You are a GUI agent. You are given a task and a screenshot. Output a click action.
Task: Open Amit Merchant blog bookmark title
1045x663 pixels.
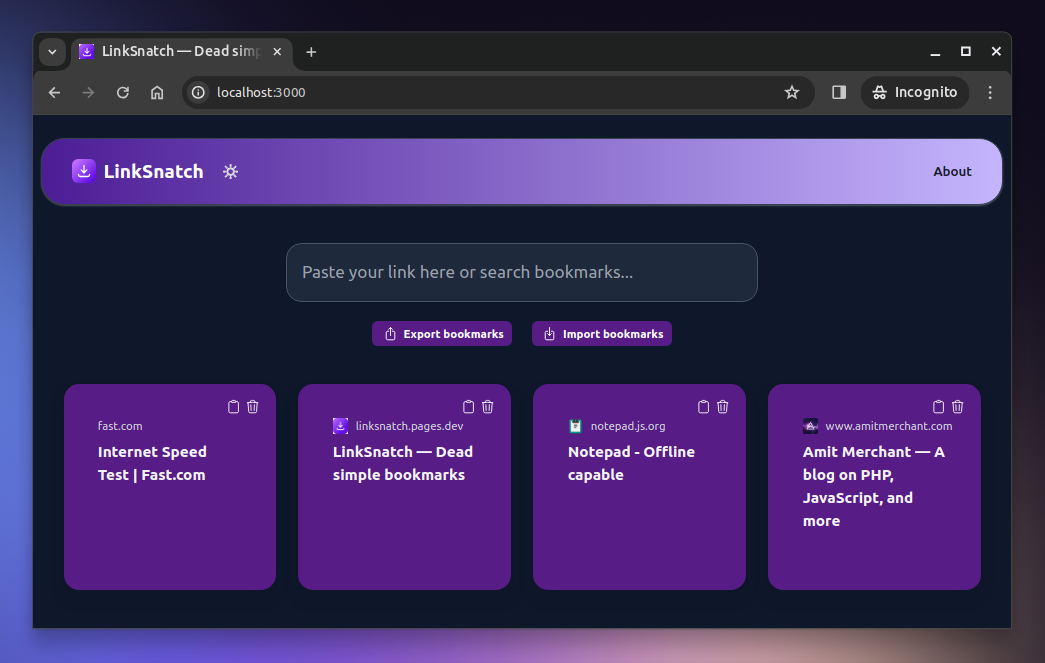[873, 486]
